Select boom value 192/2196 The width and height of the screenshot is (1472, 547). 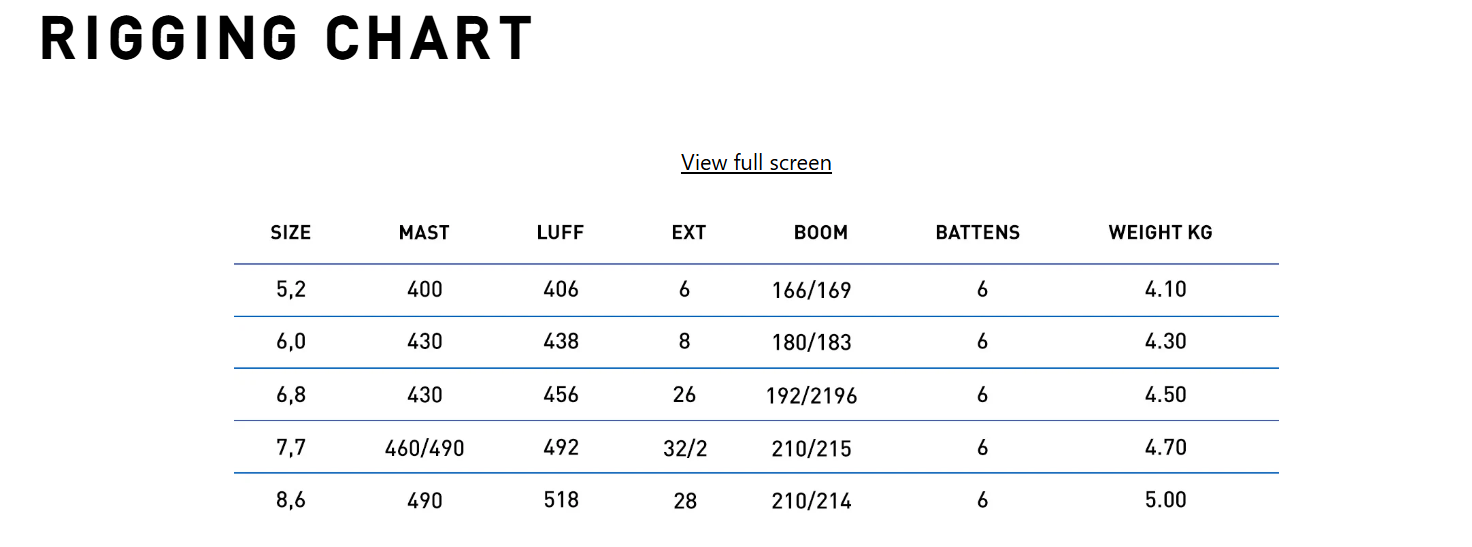click(812, 396)
